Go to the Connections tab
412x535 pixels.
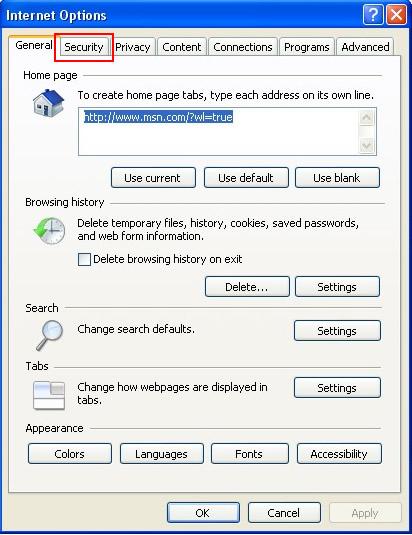(x=243, y=47)
